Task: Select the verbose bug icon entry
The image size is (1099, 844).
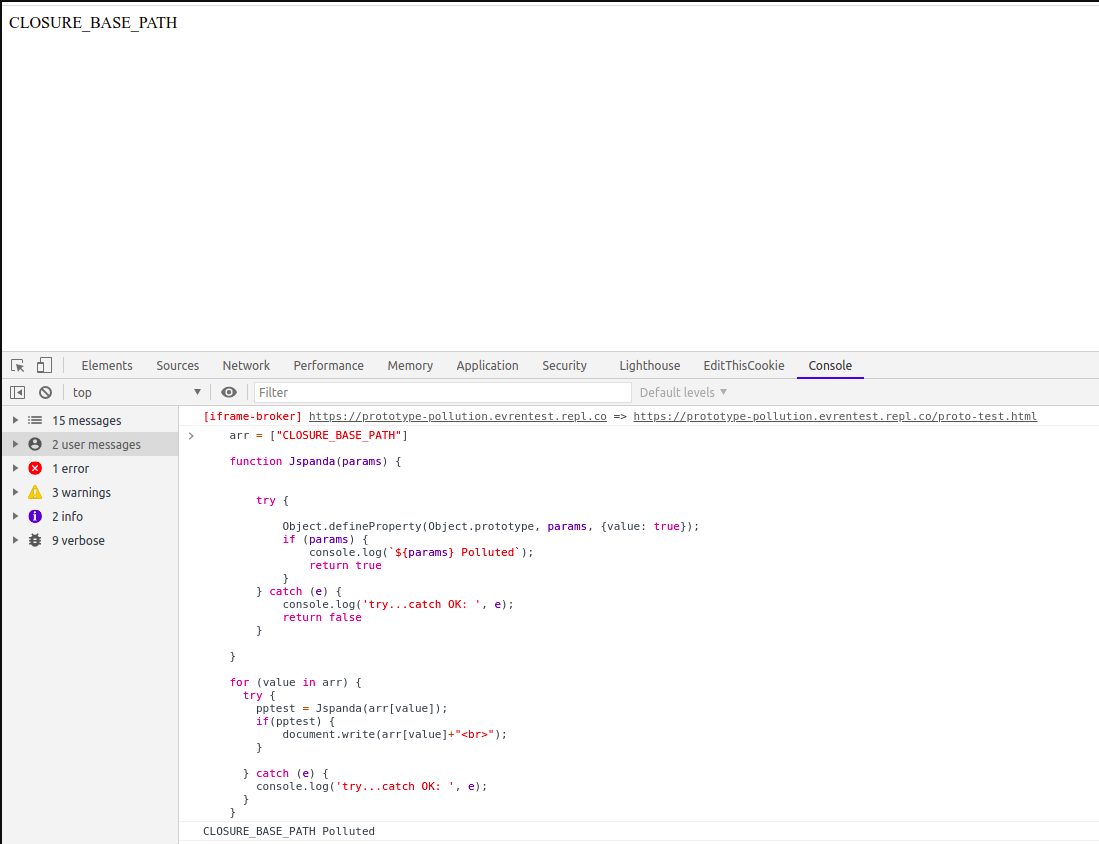Action: [35, 541]
